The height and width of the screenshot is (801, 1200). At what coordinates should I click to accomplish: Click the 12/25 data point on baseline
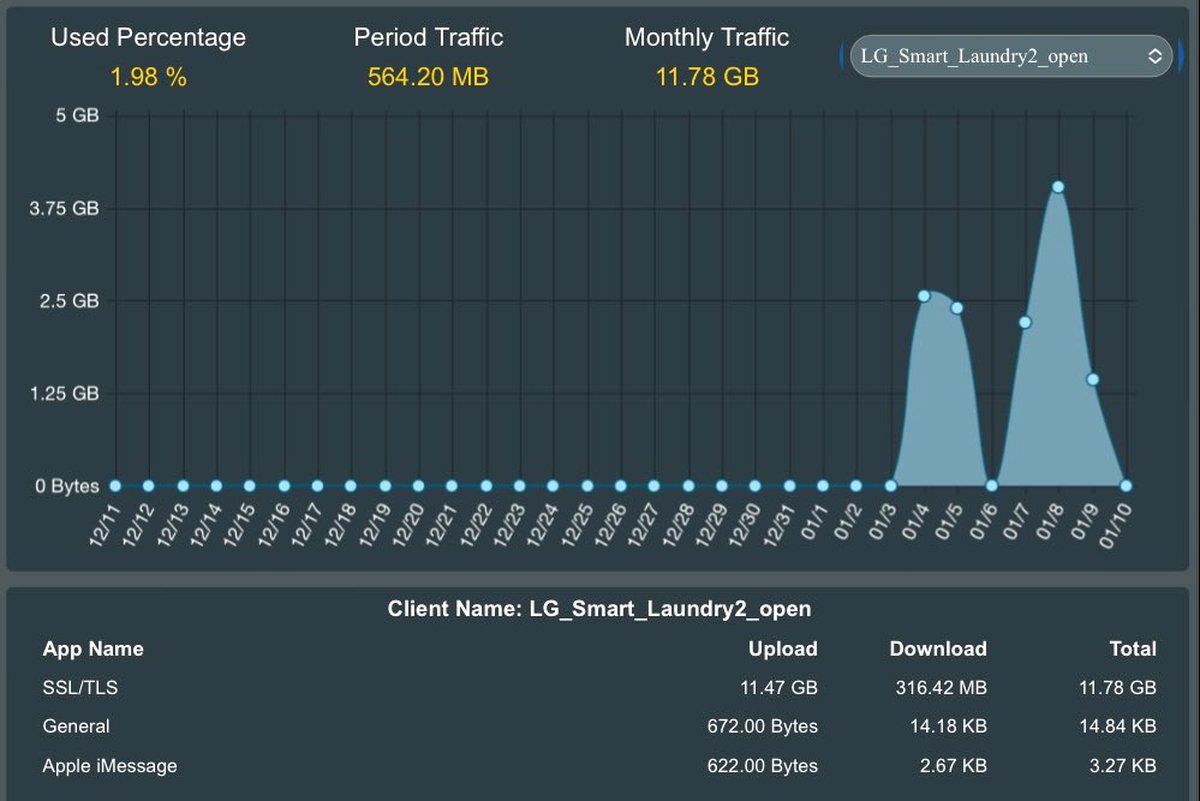[586, 486]
